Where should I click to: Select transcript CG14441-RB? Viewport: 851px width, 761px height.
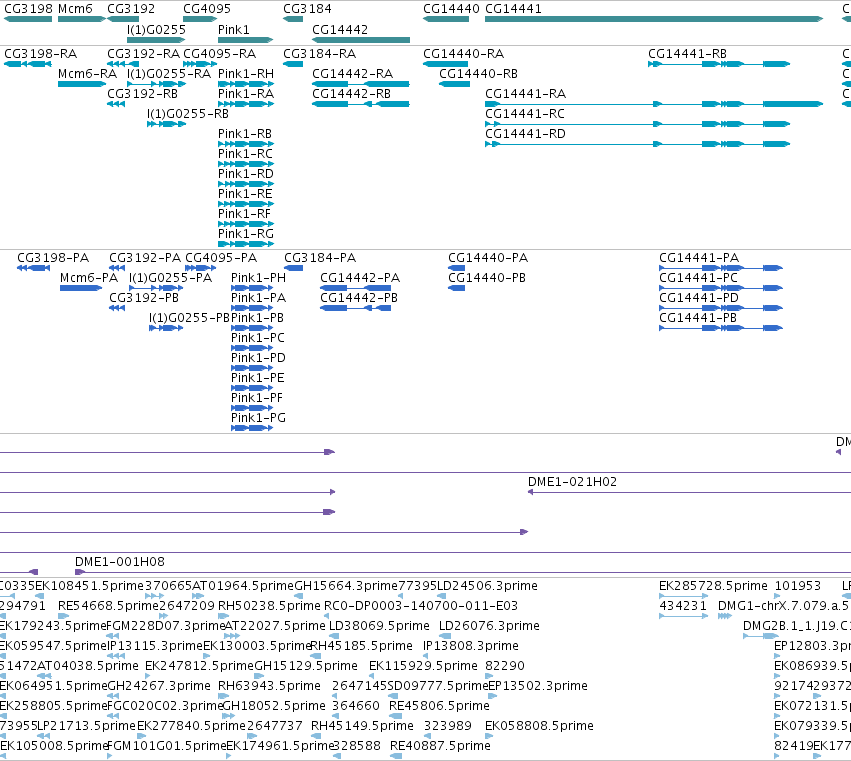pyautogui.click(x=688, y=54)
